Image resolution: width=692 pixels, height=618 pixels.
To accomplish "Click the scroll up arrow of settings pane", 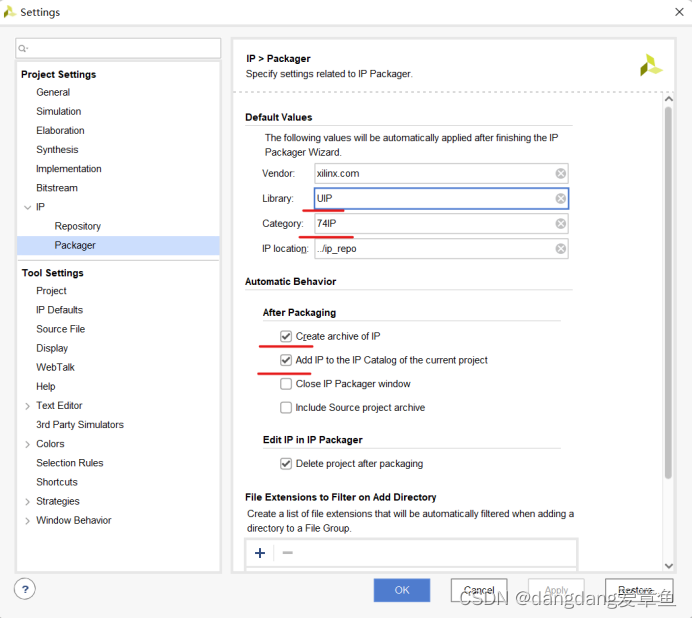I will pos(669,99).
